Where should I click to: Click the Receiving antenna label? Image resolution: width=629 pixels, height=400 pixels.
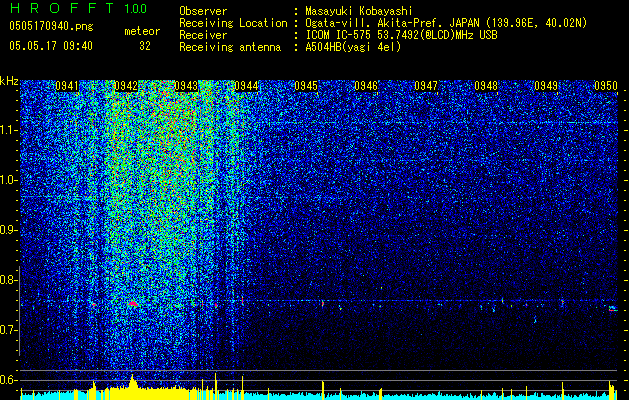click(230, 47)
